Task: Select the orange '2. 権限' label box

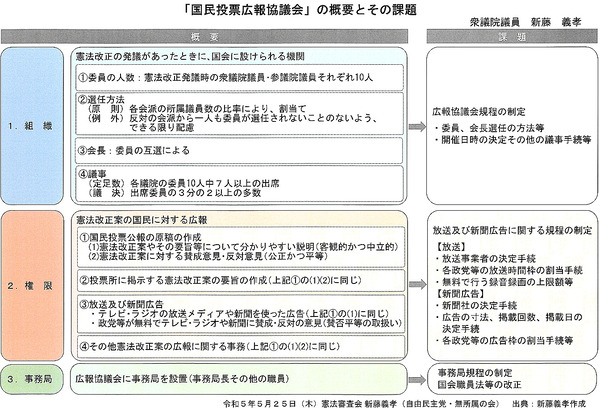Action: pyautogui.click(x=32, y=286)
